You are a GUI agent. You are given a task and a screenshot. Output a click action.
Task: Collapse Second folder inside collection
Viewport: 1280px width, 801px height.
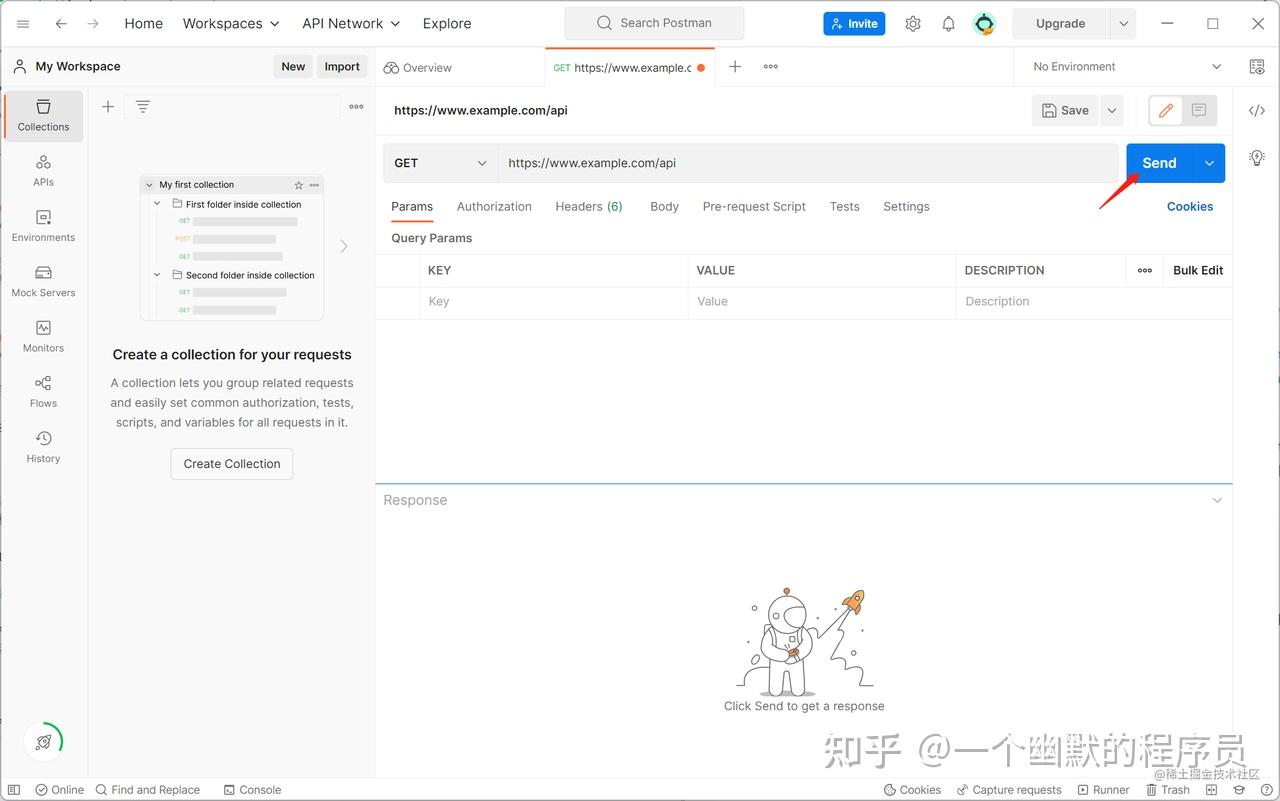156,275
